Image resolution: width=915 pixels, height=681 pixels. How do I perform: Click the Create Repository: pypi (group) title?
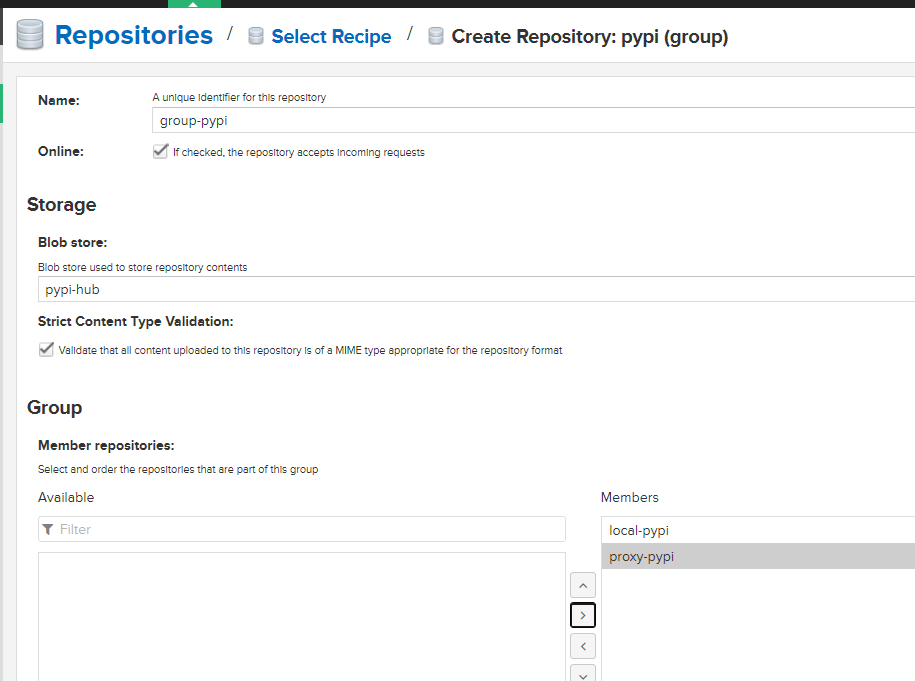tap(589, 37)
